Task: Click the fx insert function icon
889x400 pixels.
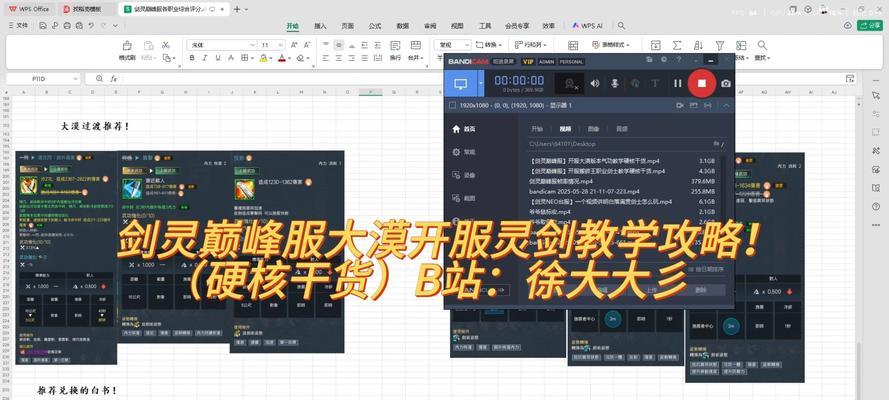Action: pos(113,79)
